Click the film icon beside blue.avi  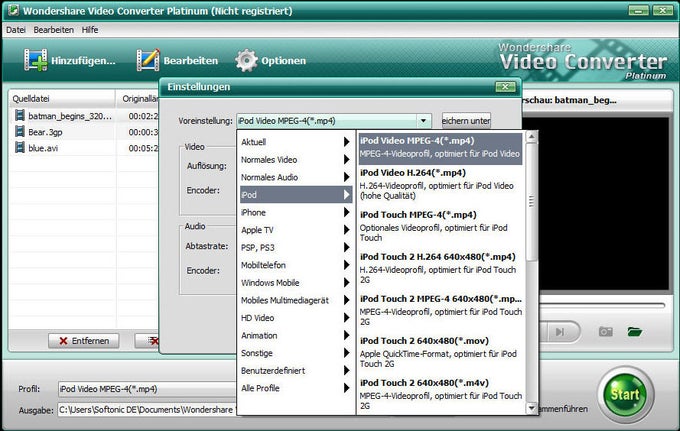20,147
